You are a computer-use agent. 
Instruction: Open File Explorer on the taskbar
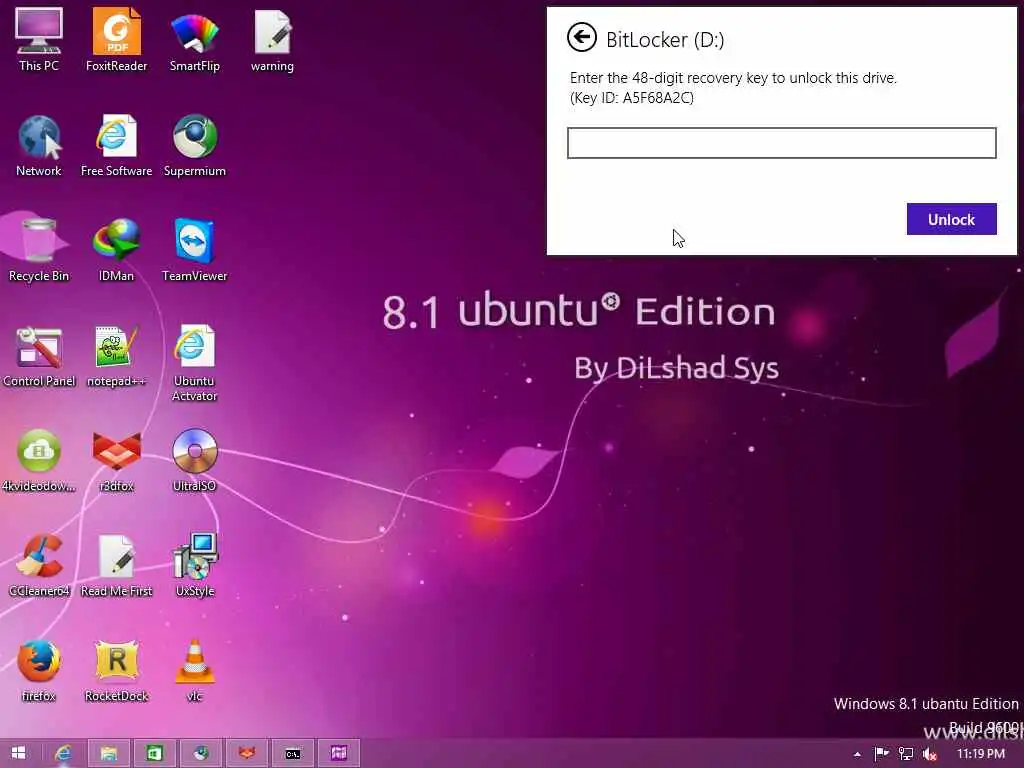click(108, 753)
